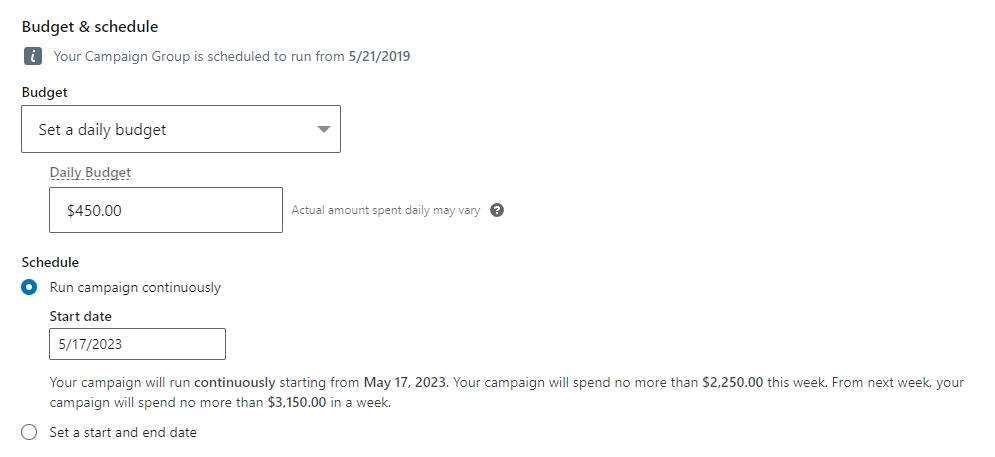Image resolution: width=995 pixels, height=457 pixels.
Task: Click the Start date field showing 5/17/2023
Action: pos(137,344)
